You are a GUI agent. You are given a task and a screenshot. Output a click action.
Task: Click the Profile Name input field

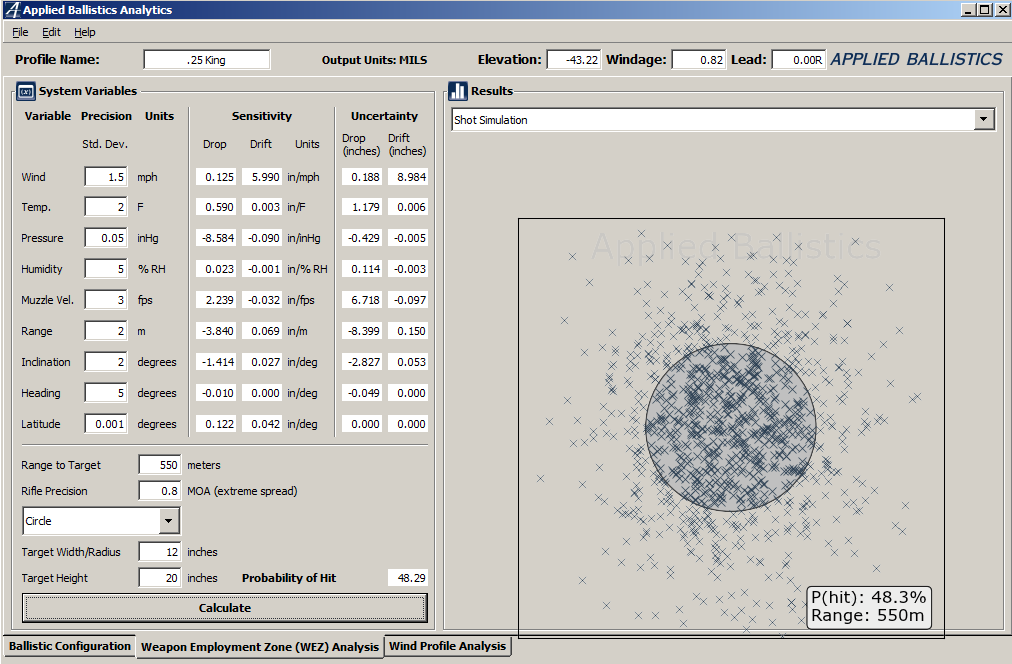[207, 60]
